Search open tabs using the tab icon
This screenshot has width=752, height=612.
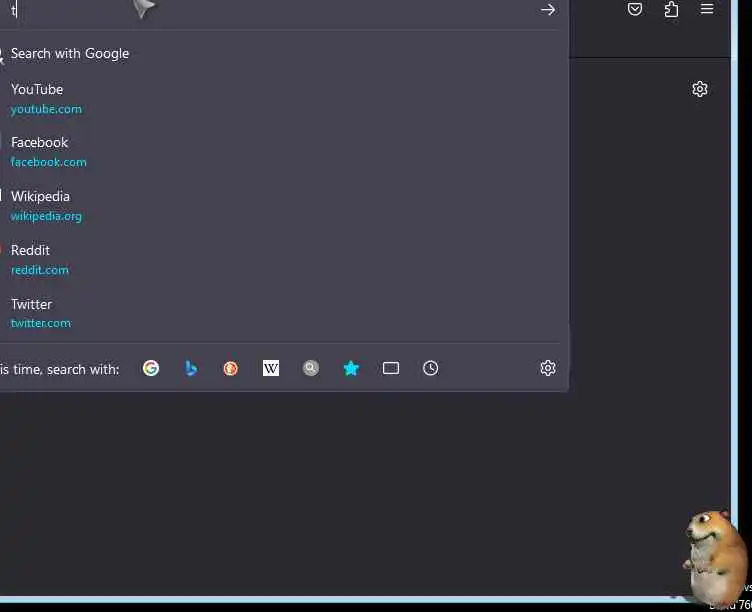(x=391, y=368)
